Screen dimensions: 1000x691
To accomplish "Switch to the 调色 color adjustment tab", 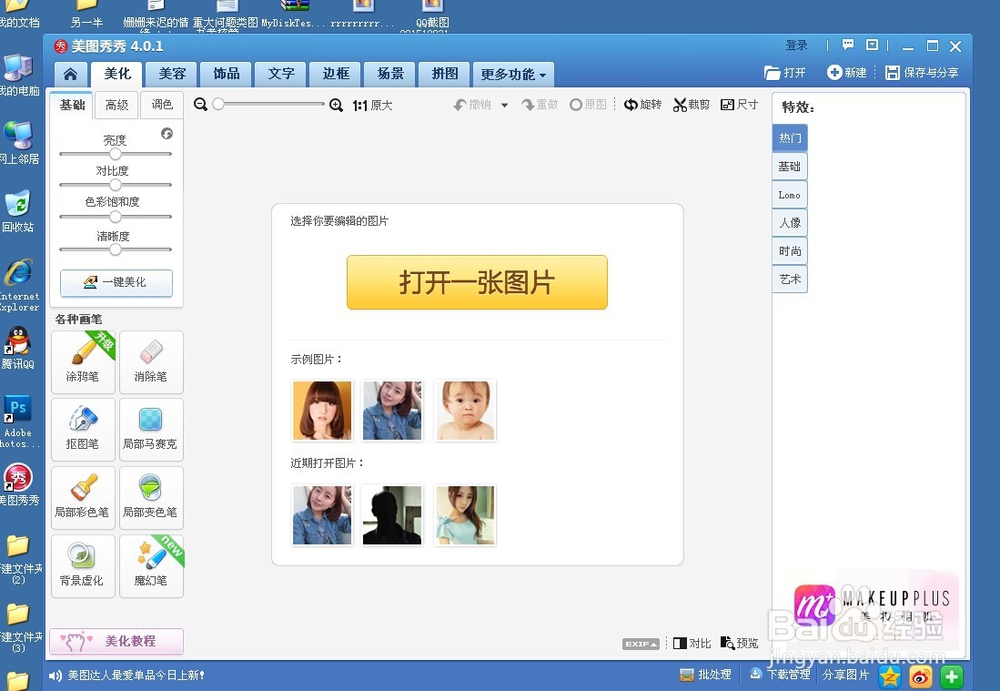I will (161, 104).
